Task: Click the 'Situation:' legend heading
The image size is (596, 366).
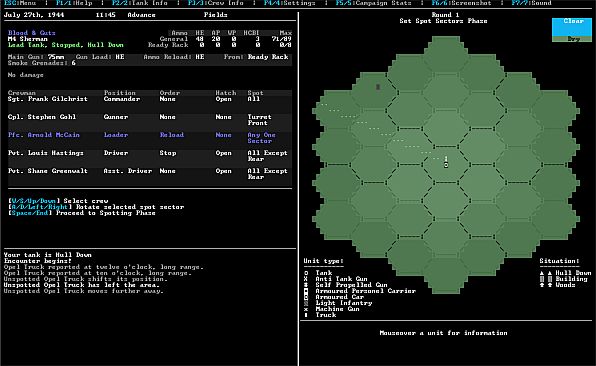Action: 560,261
